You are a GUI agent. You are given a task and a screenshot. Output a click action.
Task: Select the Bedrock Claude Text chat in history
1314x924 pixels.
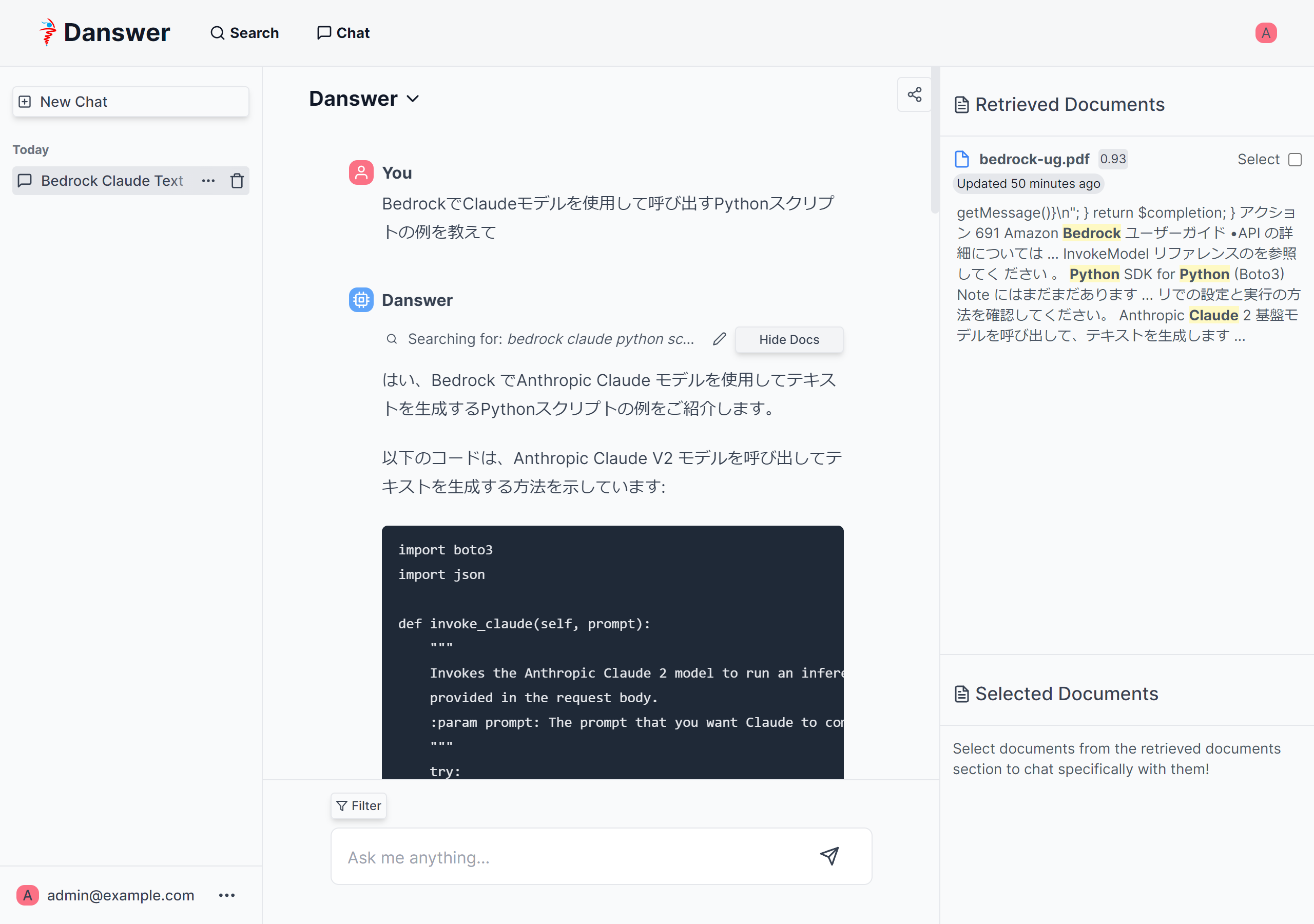[111, 181]
